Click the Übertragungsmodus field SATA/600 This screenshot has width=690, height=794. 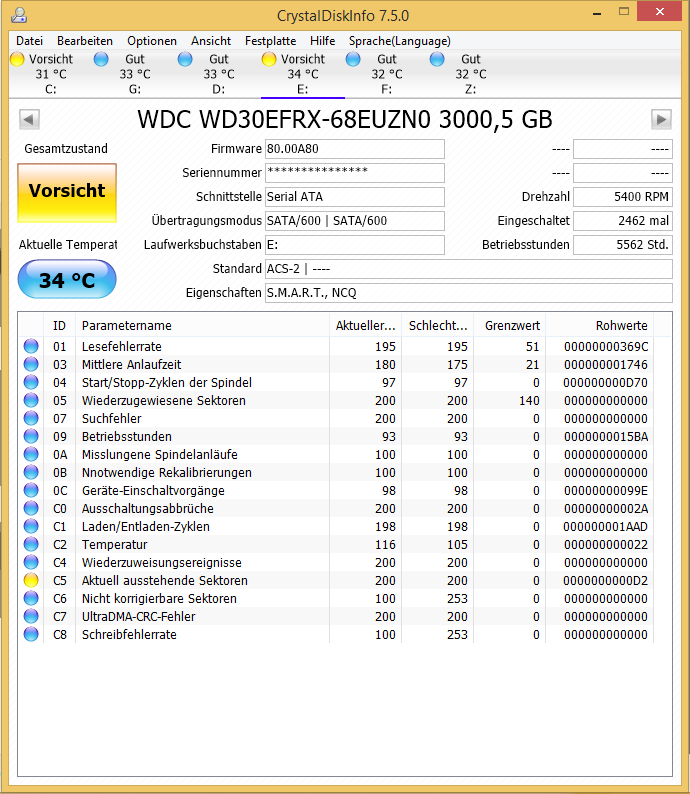coord(355,221)
